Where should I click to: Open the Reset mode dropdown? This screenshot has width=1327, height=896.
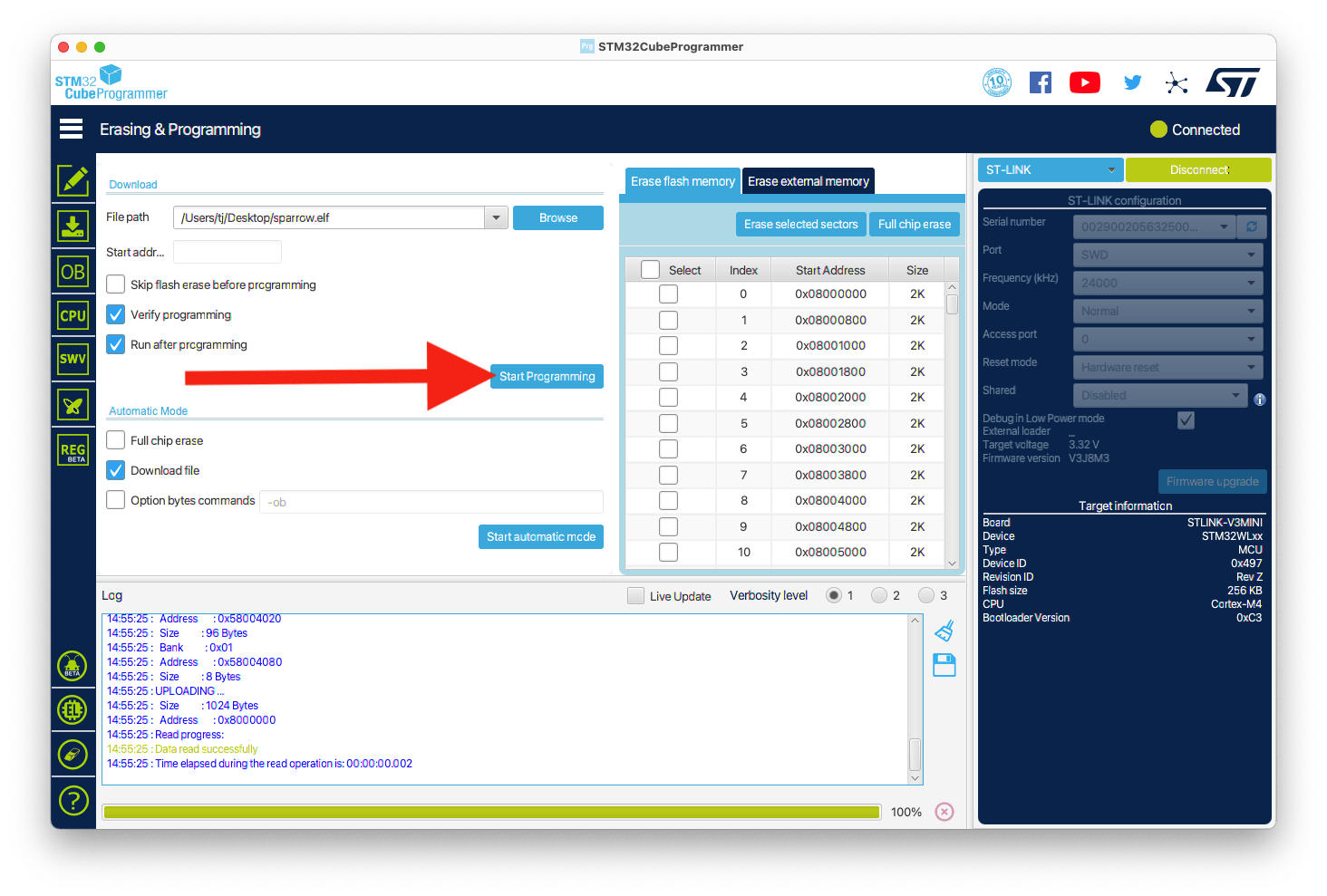pos(1167,367)
